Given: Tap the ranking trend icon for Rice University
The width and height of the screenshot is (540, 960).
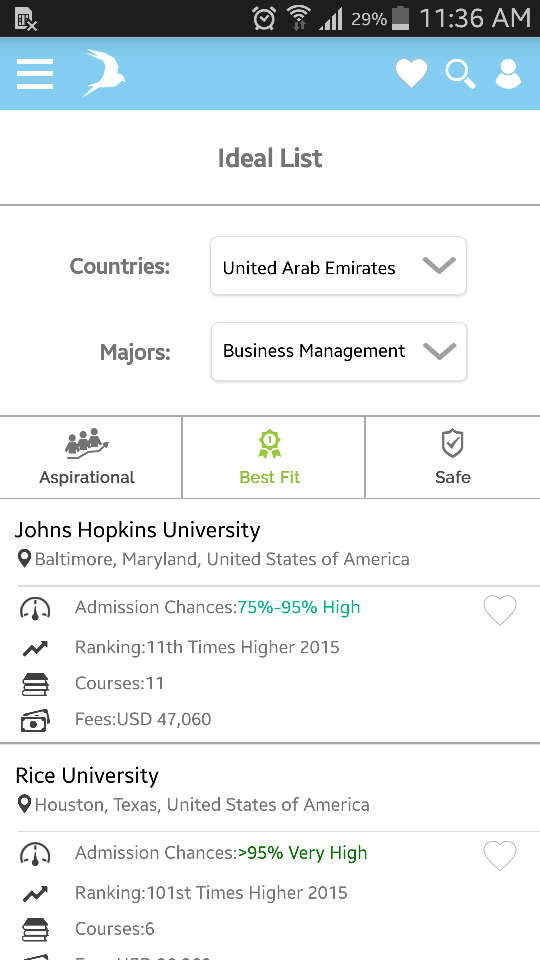Looking at the screenshot, I should pyautogui.click(x=35, y=894).
